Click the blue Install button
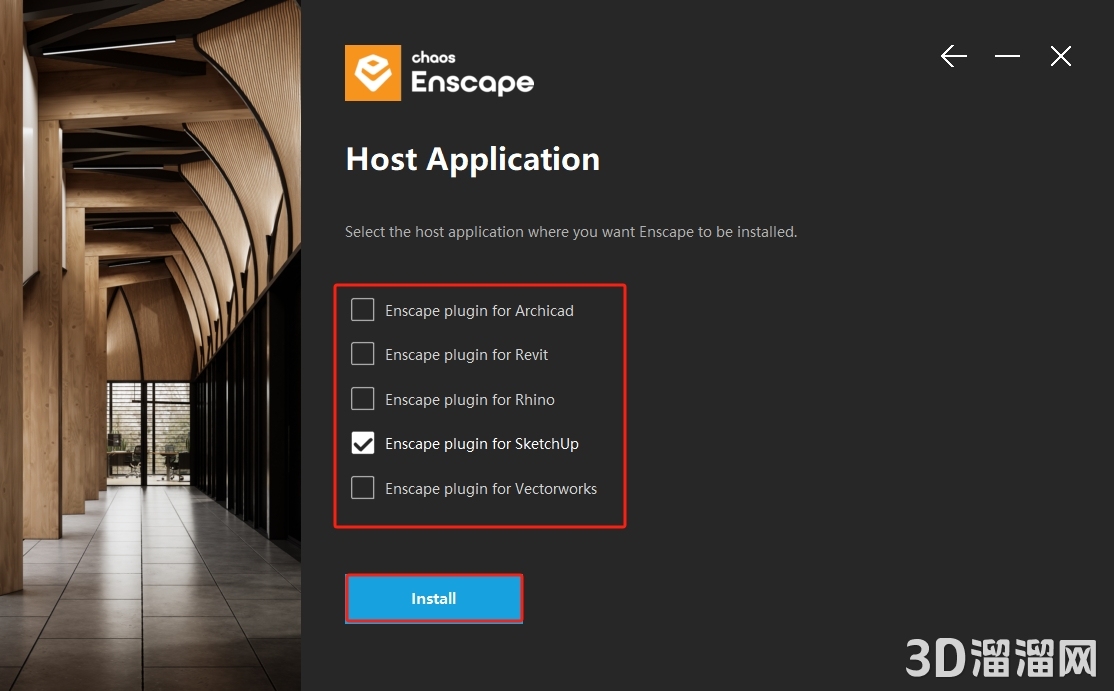 coord(434,599)
